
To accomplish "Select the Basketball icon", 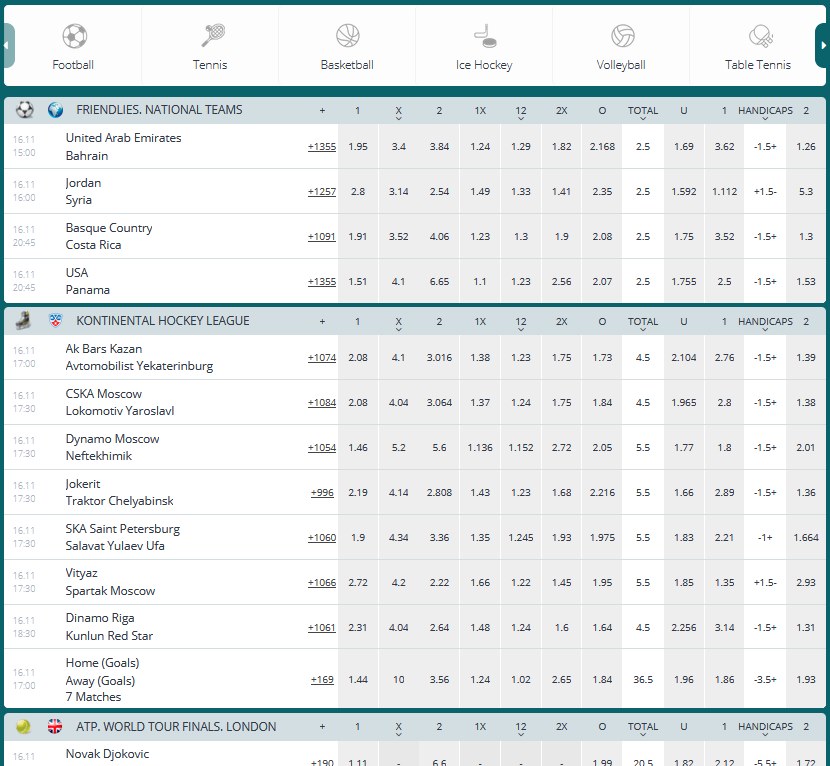I will (348, 35).
